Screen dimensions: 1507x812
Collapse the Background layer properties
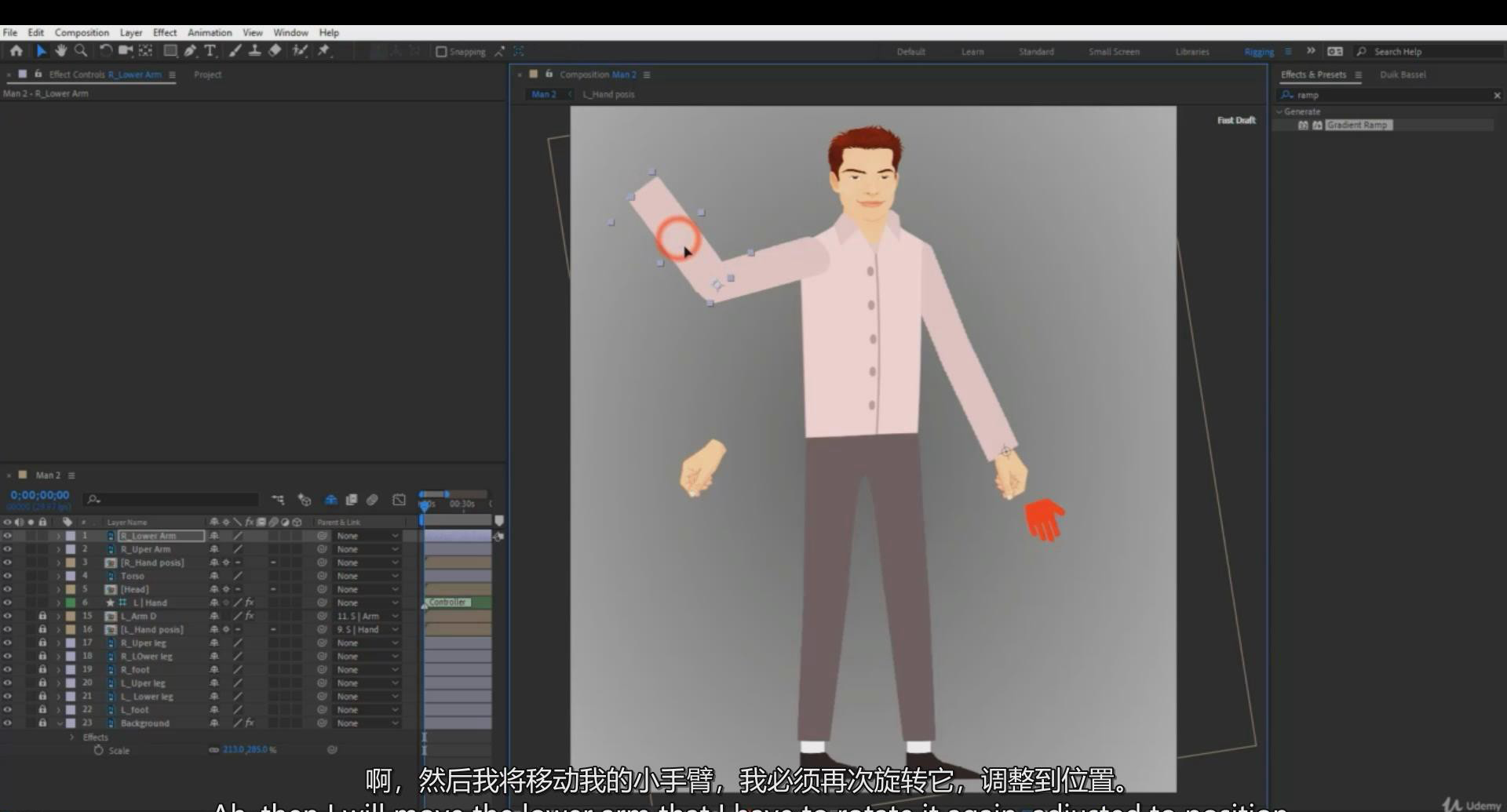pyautogui.click(x=58, y=723)
